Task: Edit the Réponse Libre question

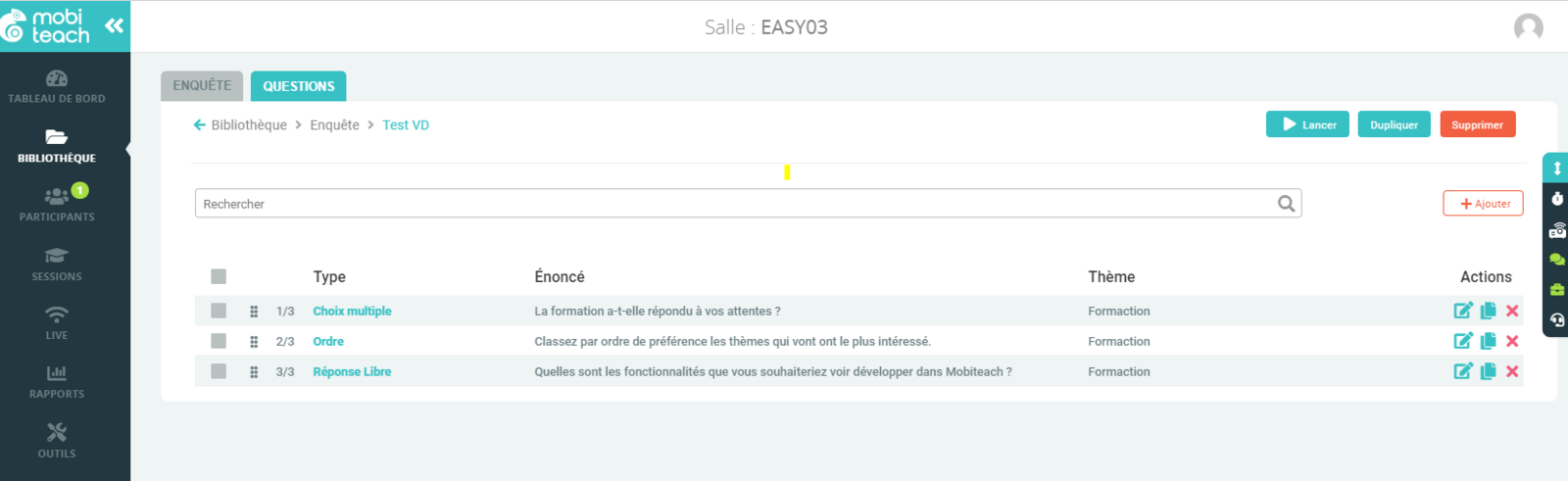Action: 1463,371
